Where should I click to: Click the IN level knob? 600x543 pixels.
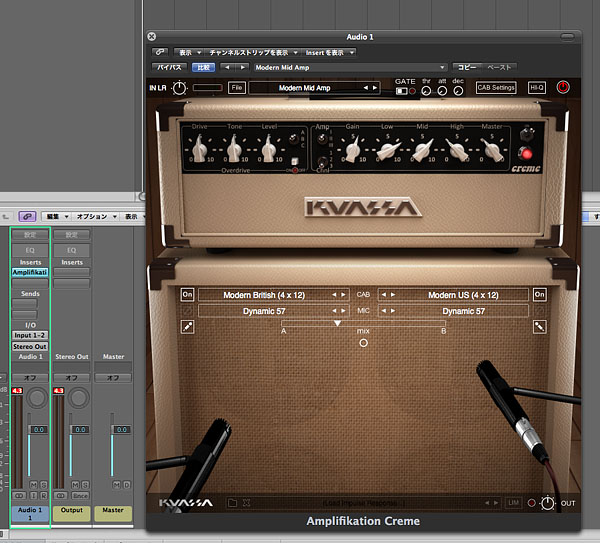pos(179,88)
